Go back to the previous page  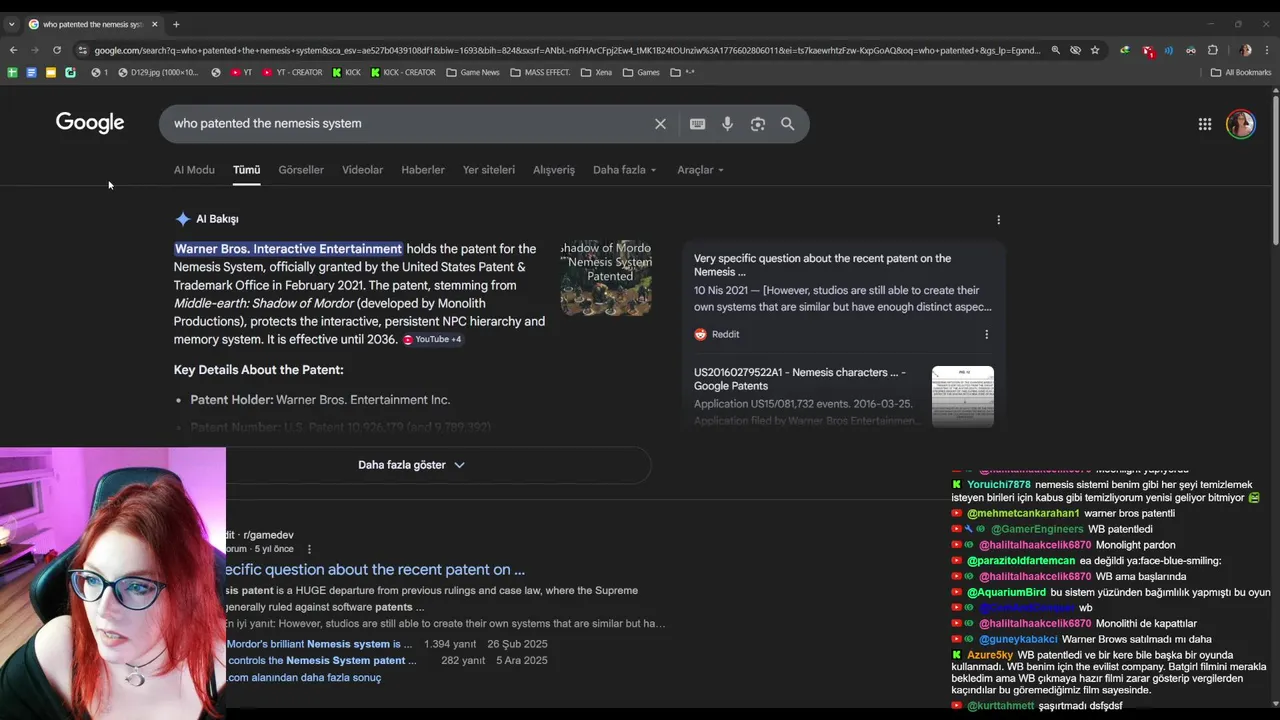pos(13,50)
